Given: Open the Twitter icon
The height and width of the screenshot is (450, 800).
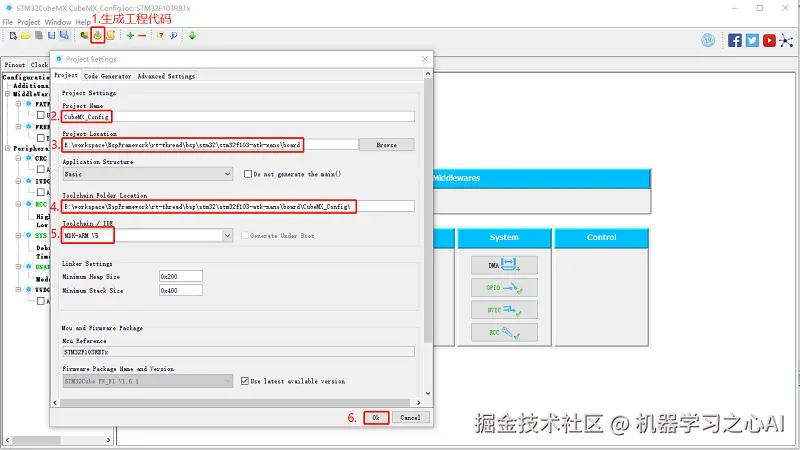Looking at the screenshot, I should point(752,40).
